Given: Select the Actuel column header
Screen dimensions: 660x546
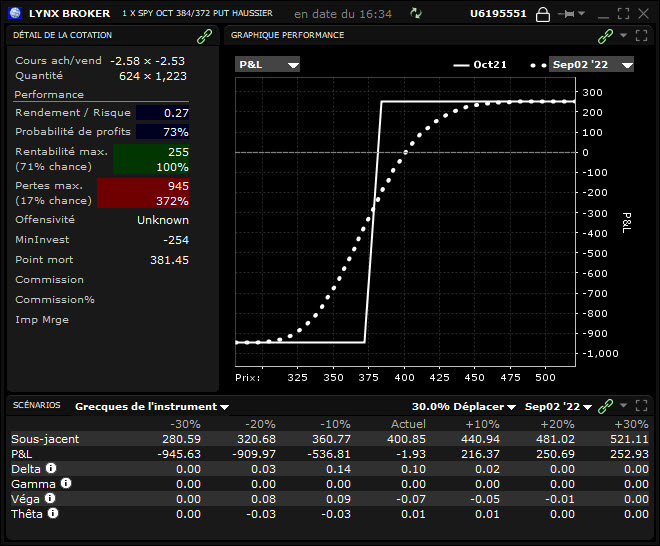Looking at the screenshot, I should 408,424.
